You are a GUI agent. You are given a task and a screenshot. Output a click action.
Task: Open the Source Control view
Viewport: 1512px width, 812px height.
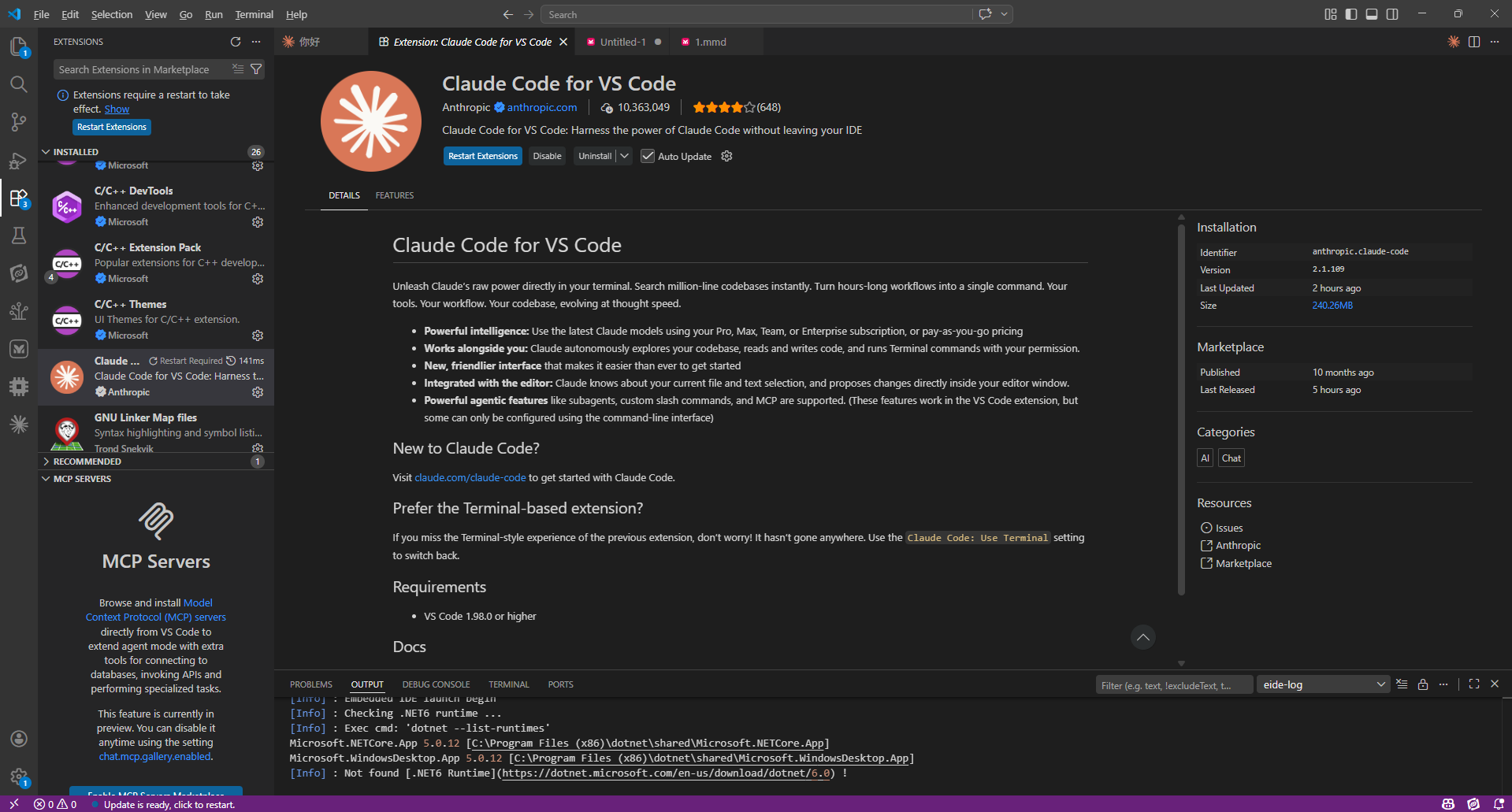pos(19,122)
